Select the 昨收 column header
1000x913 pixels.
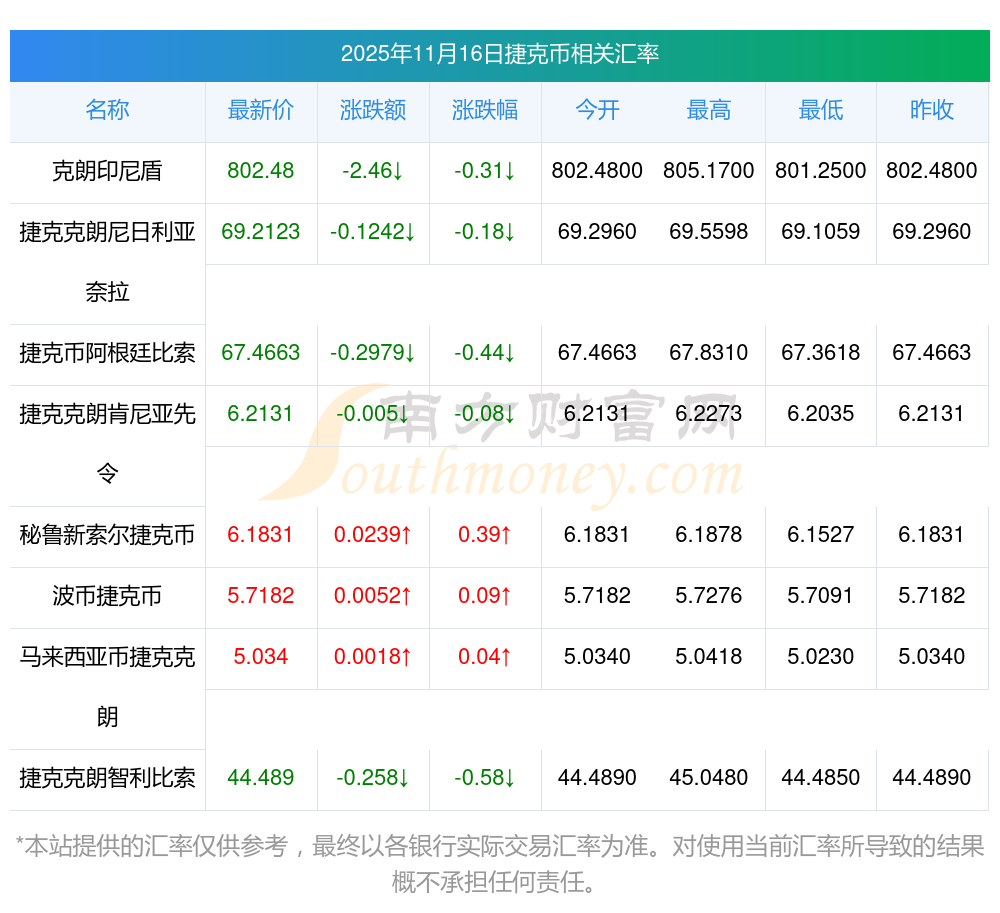[x=932, y=111]
